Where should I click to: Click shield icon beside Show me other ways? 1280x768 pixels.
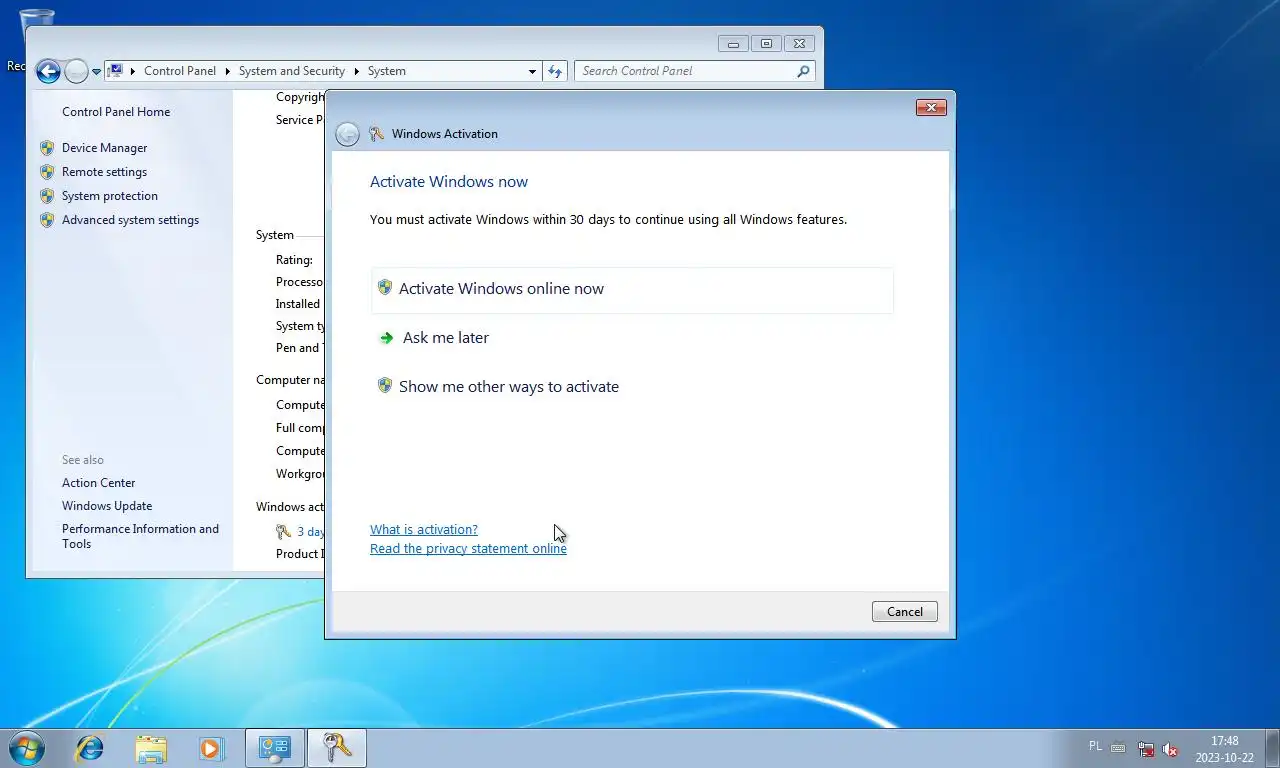click(385, 386)
